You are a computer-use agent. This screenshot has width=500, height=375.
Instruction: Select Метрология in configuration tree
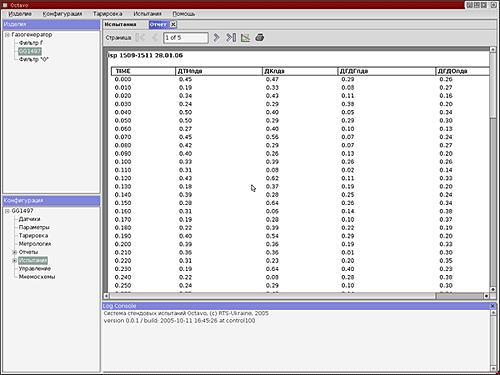tap(35, 244)
